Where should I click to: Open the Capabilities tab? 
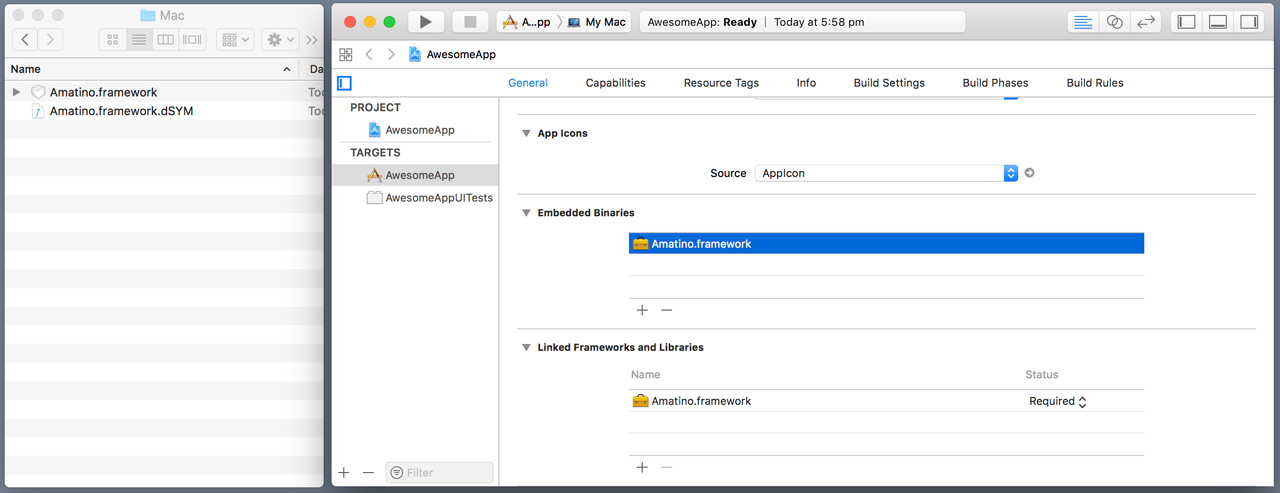615,83
